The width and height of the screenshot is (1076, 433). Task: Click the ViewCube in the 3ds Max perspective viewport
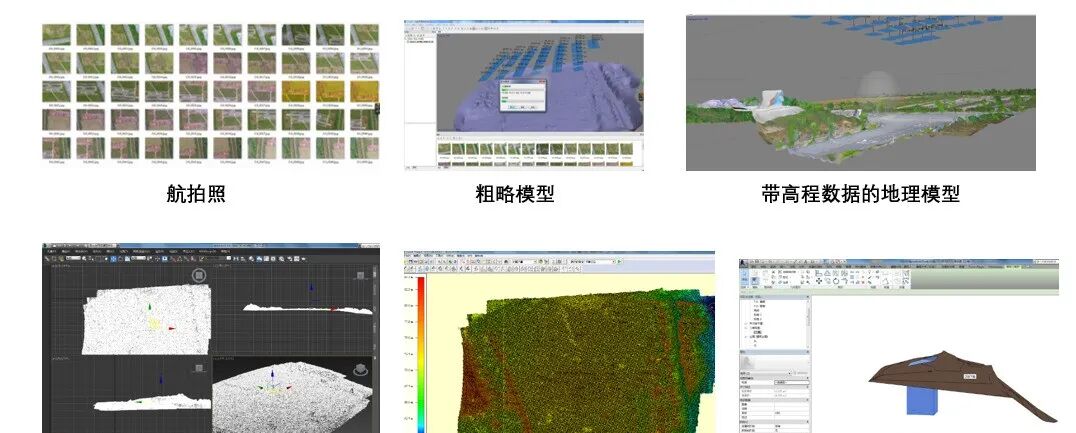(x=360, y=370)
